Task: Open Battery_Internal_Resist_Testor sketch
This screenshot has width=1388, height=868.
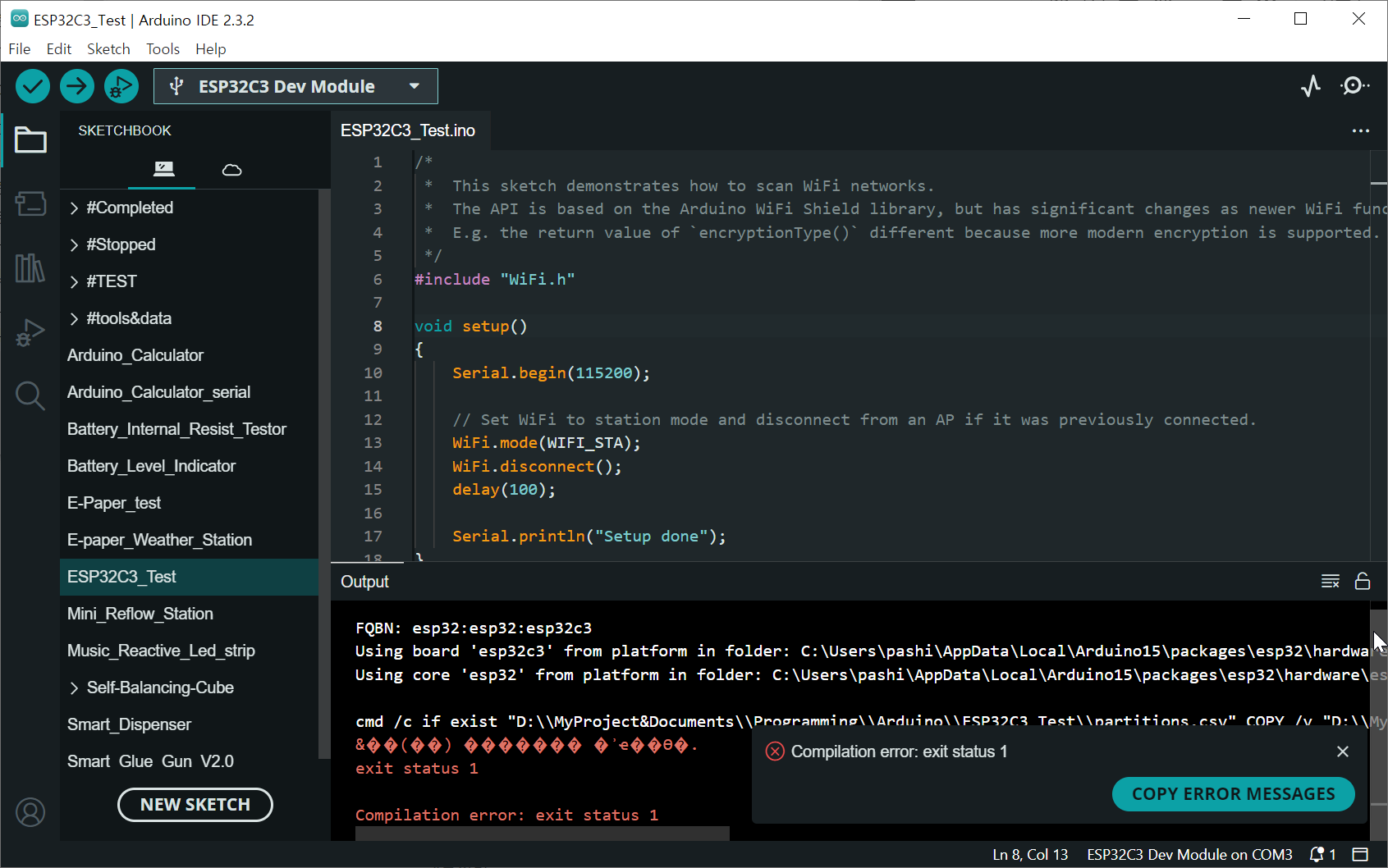Action: tap(189, 429)
